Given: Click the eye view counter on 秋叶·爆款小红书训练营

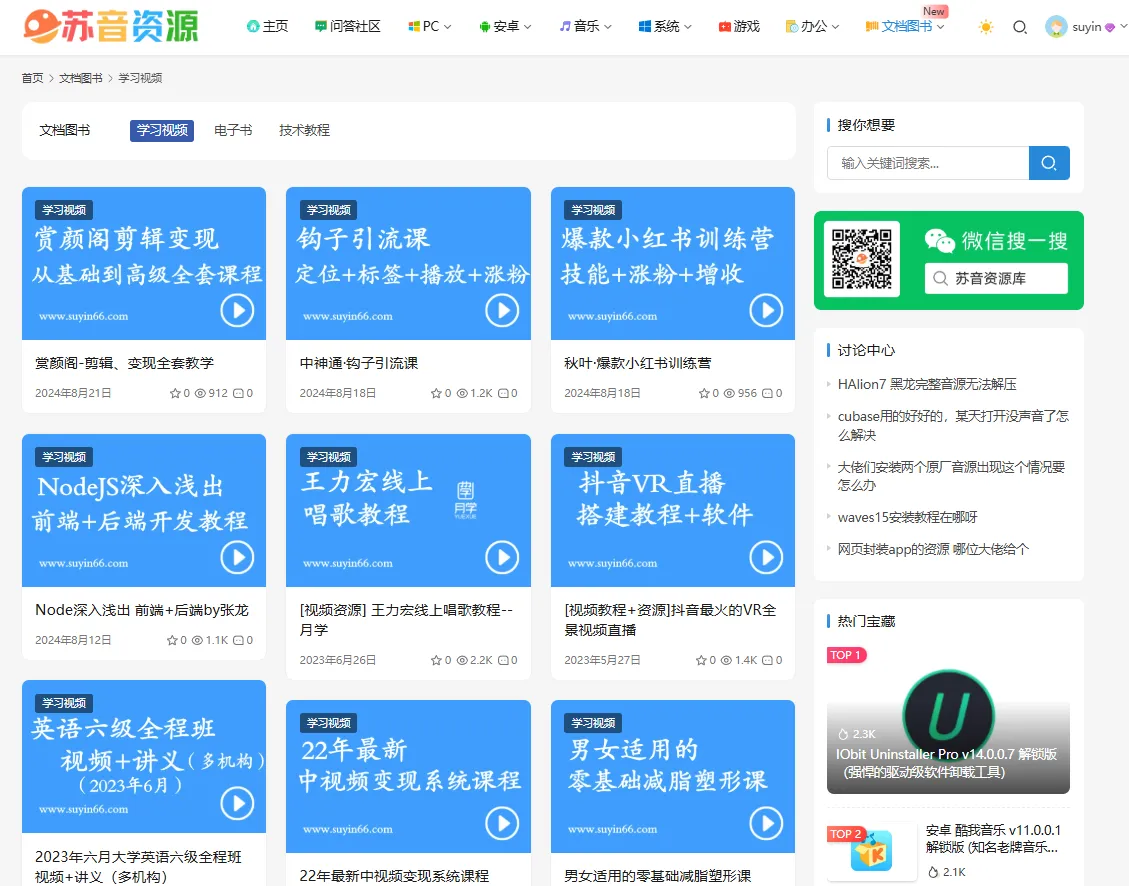Looking at the screenshot, I should 728,393.
